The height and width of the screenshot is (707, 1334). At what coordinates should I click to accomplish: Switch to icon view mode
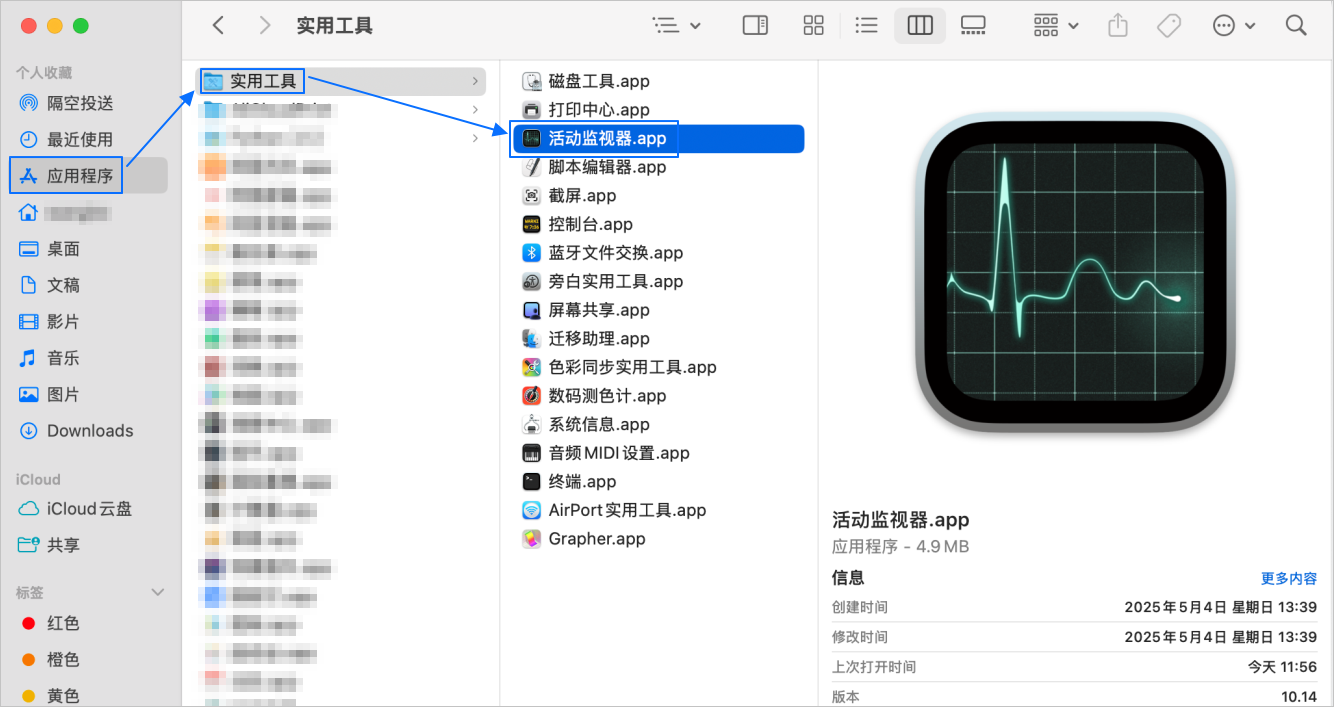tap(813, 25)
